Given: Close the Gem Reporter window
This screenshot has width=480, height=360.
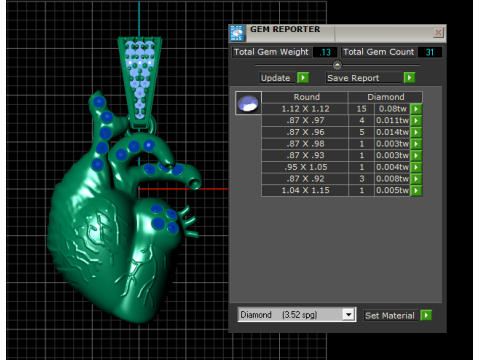Looking at the screenshot, I should 438,32.
